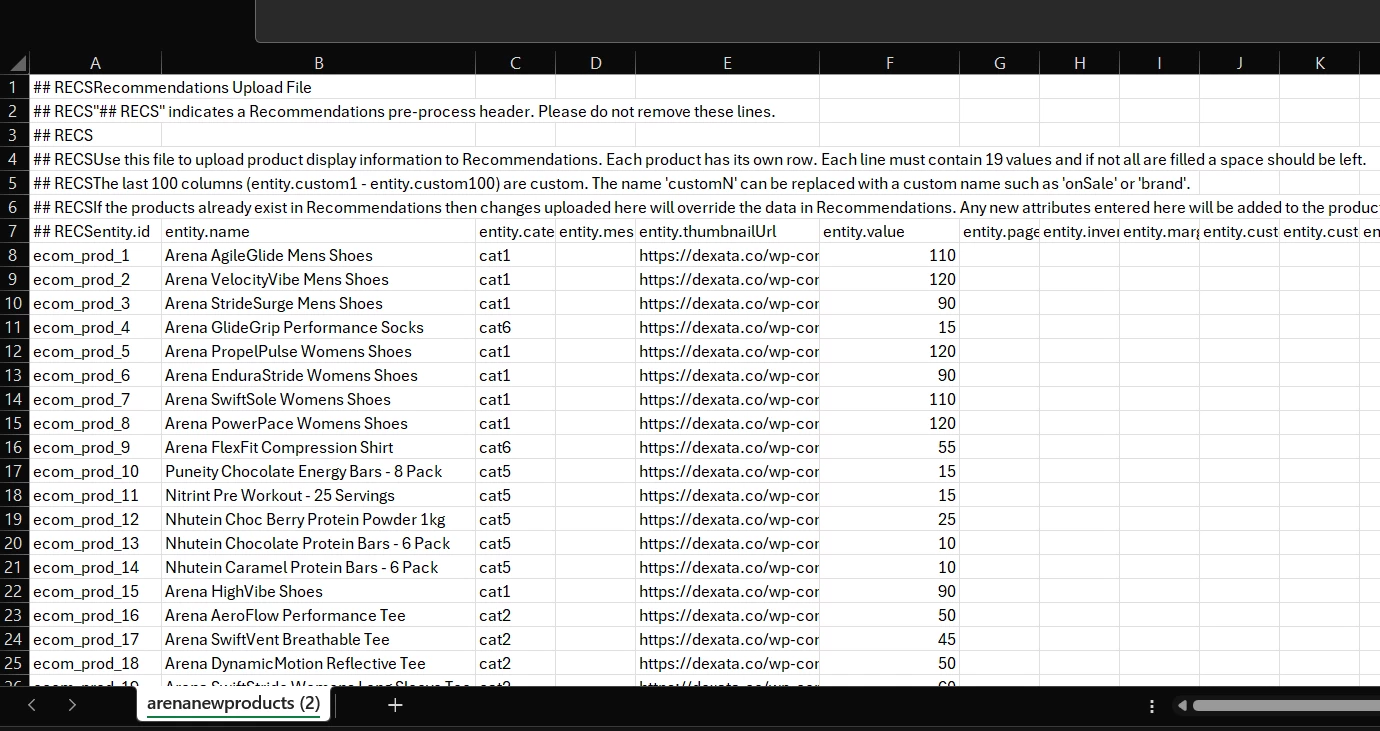Select cell 'Arena FlexFit Compression Shirt'

318,447
